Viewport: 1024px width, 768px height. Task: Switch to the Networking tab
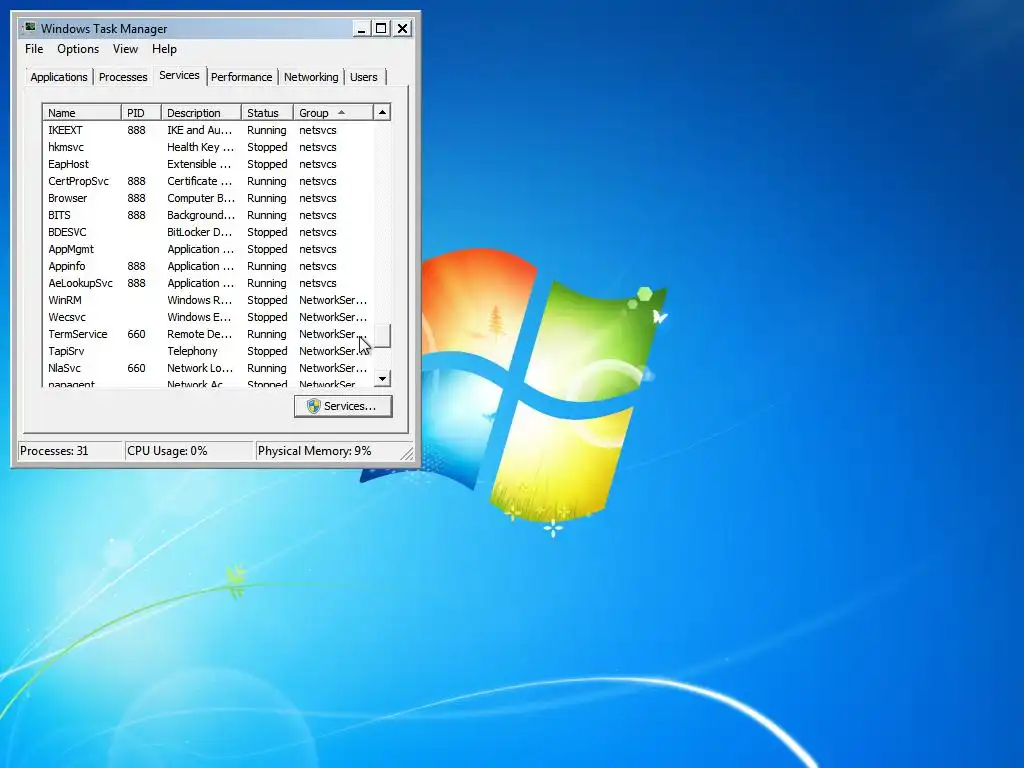311,77
